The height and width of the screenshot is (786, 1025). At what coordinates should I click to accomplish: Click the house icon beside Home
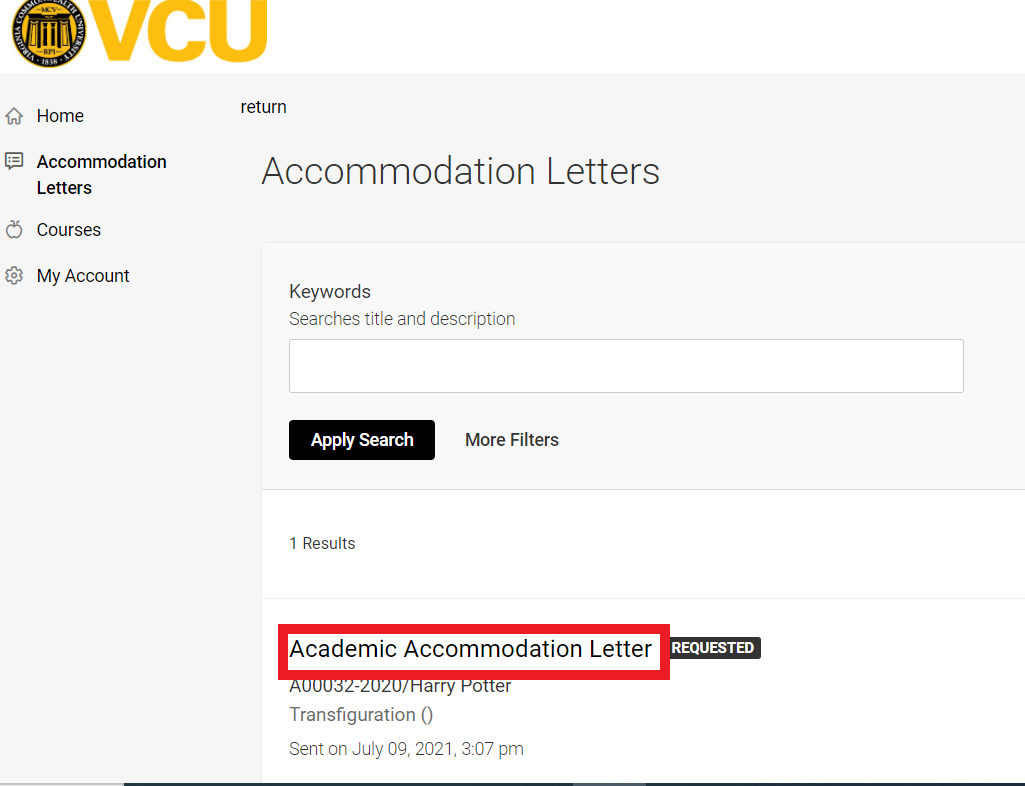coord(14,116)
